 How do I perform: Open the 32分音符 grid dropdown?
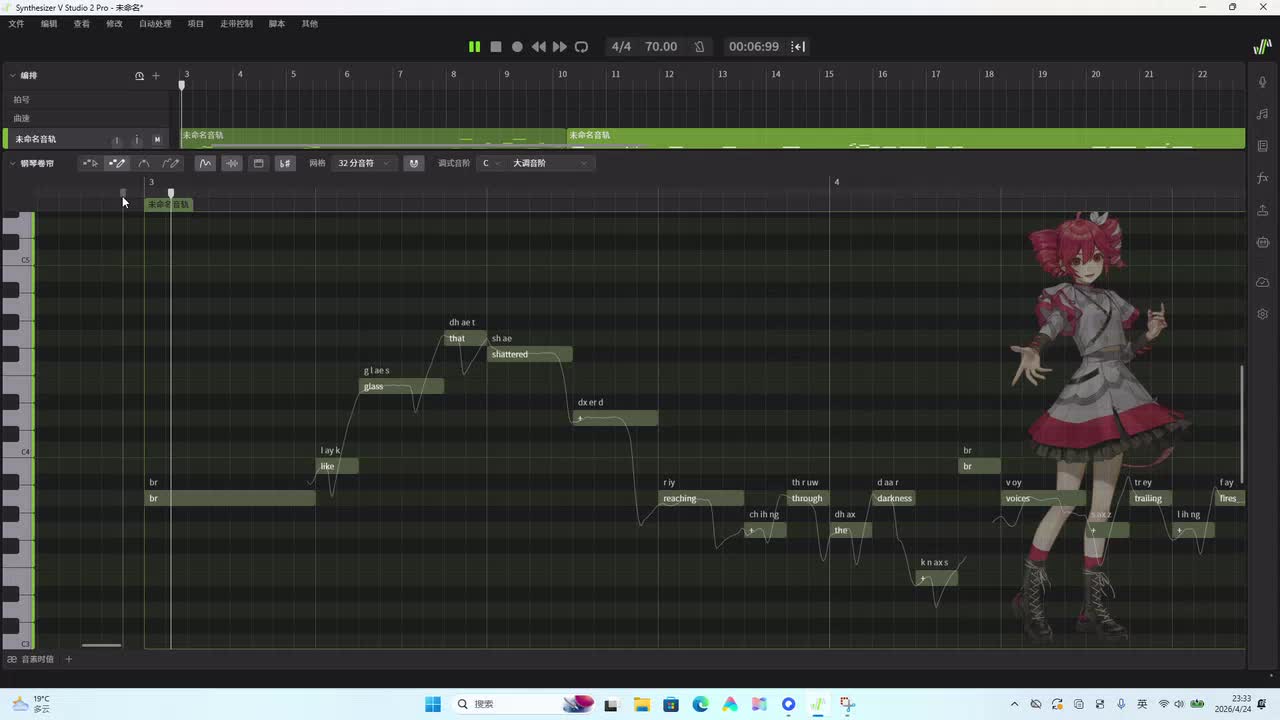(x=364, y=163)
